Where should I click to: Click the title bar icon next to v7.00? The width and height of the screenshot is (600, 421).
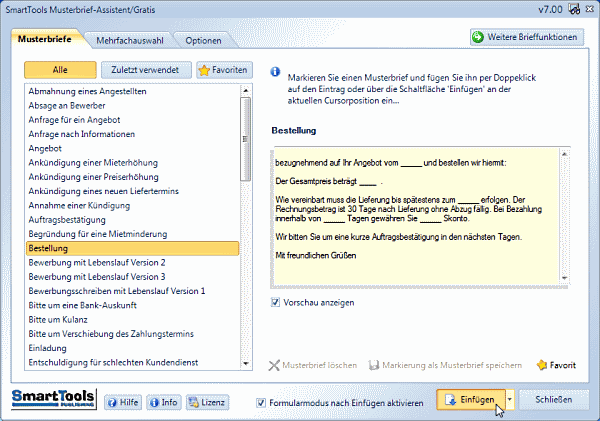(574, 9)
